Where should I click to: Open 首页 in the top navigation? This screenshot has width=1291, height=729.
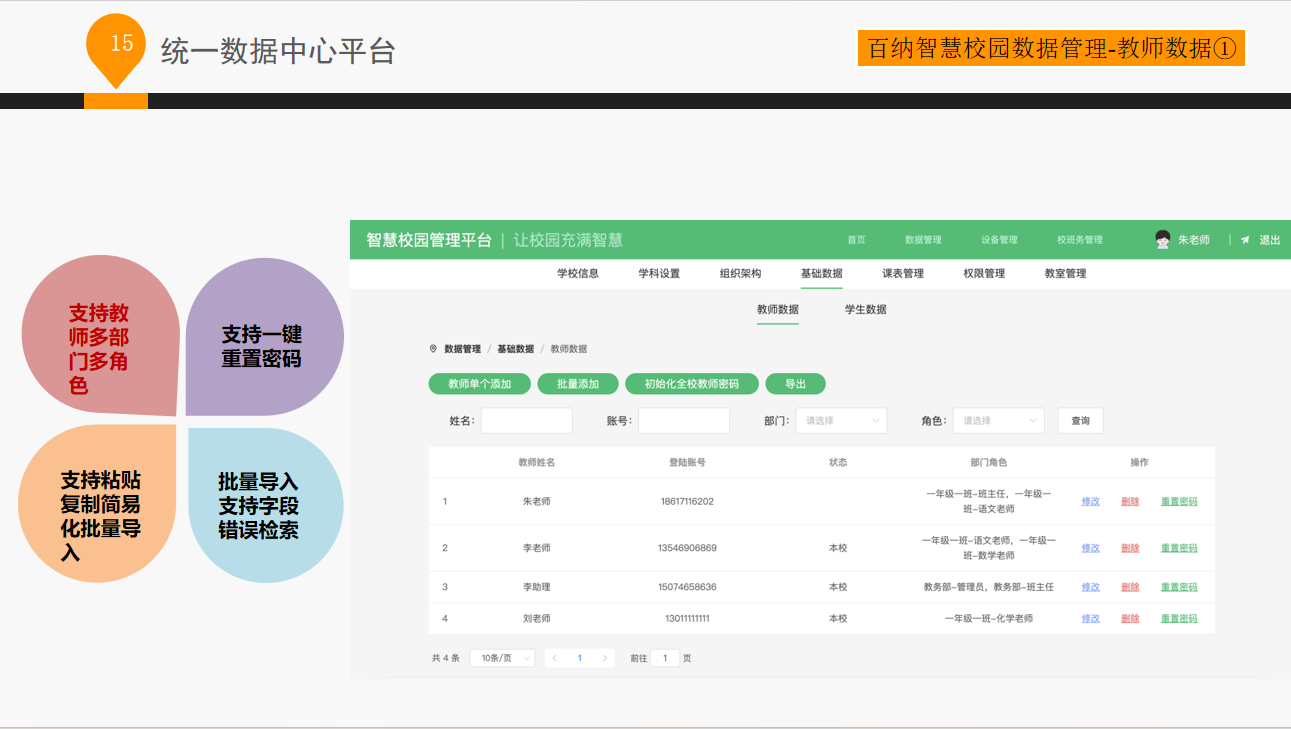pyautogui.click(x=856, y=240)
